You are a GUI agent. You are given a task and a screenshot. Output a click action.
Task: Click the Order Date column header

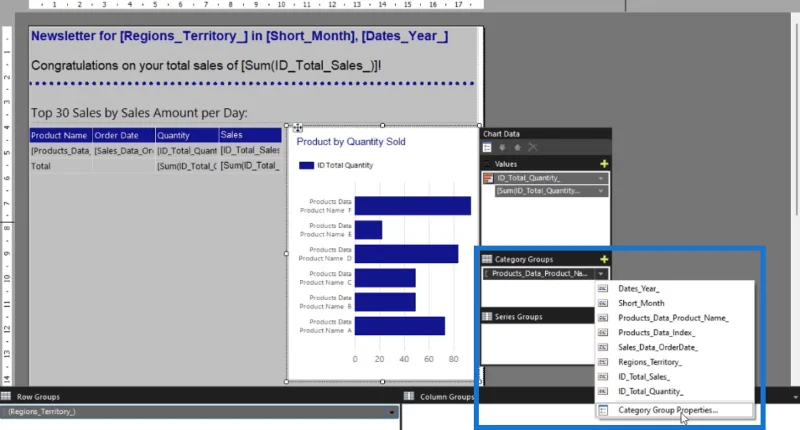tap(123, 135)
